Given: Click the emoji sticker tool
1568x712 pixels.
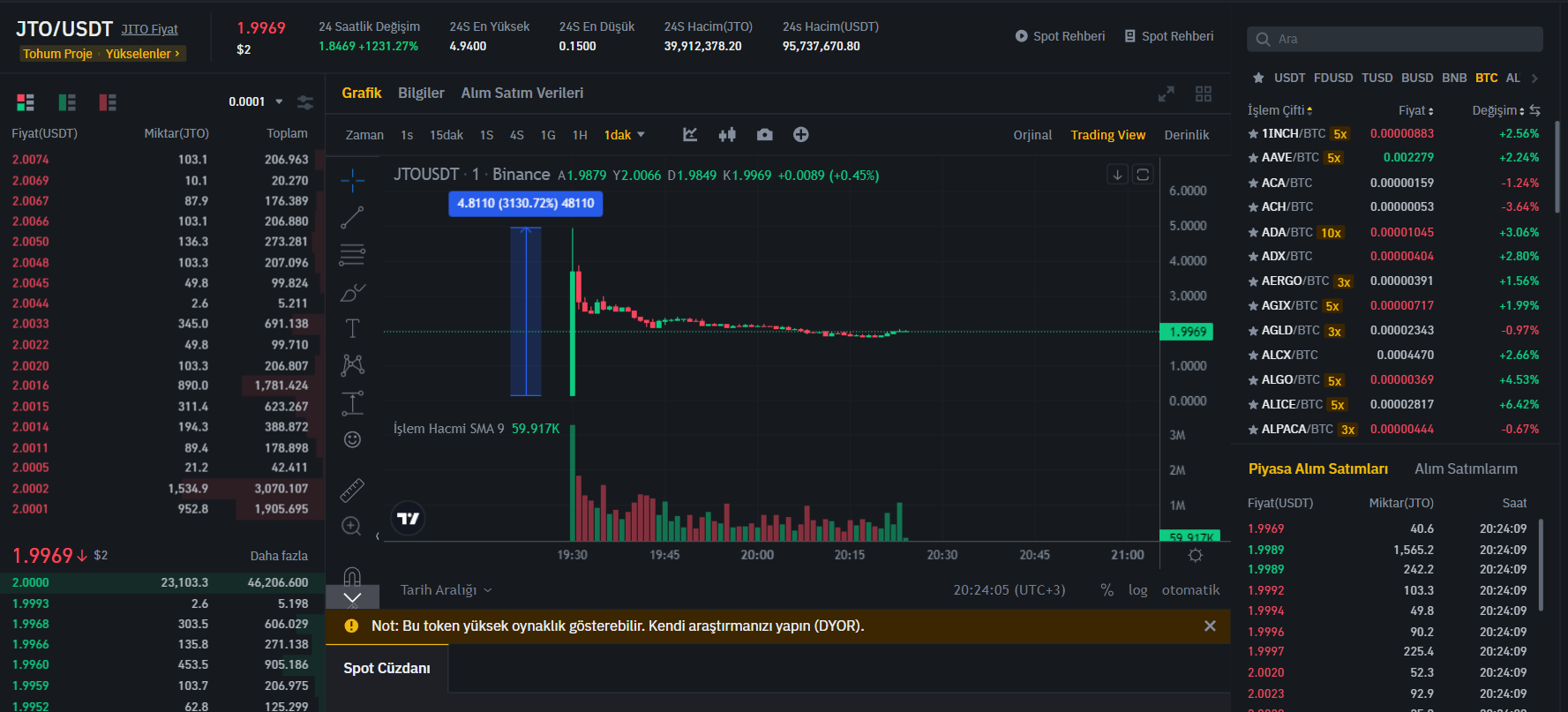Looking at the screenshot, I should pos(352,439).
